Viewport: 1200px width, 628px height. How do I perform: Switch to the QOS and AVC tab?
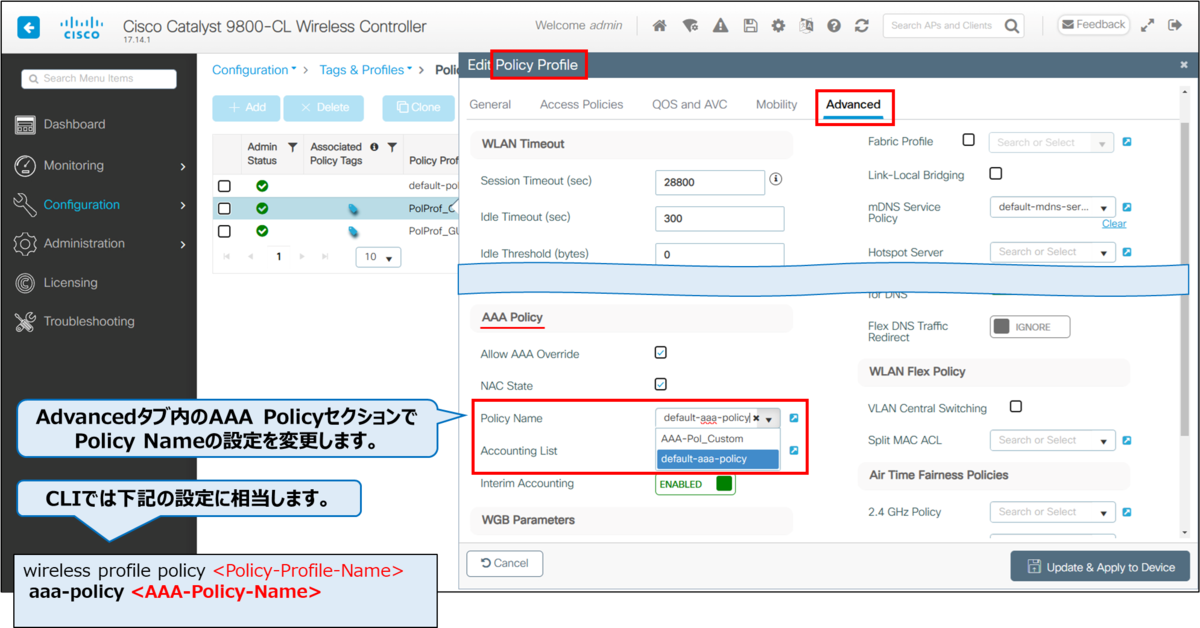point(689,104)
